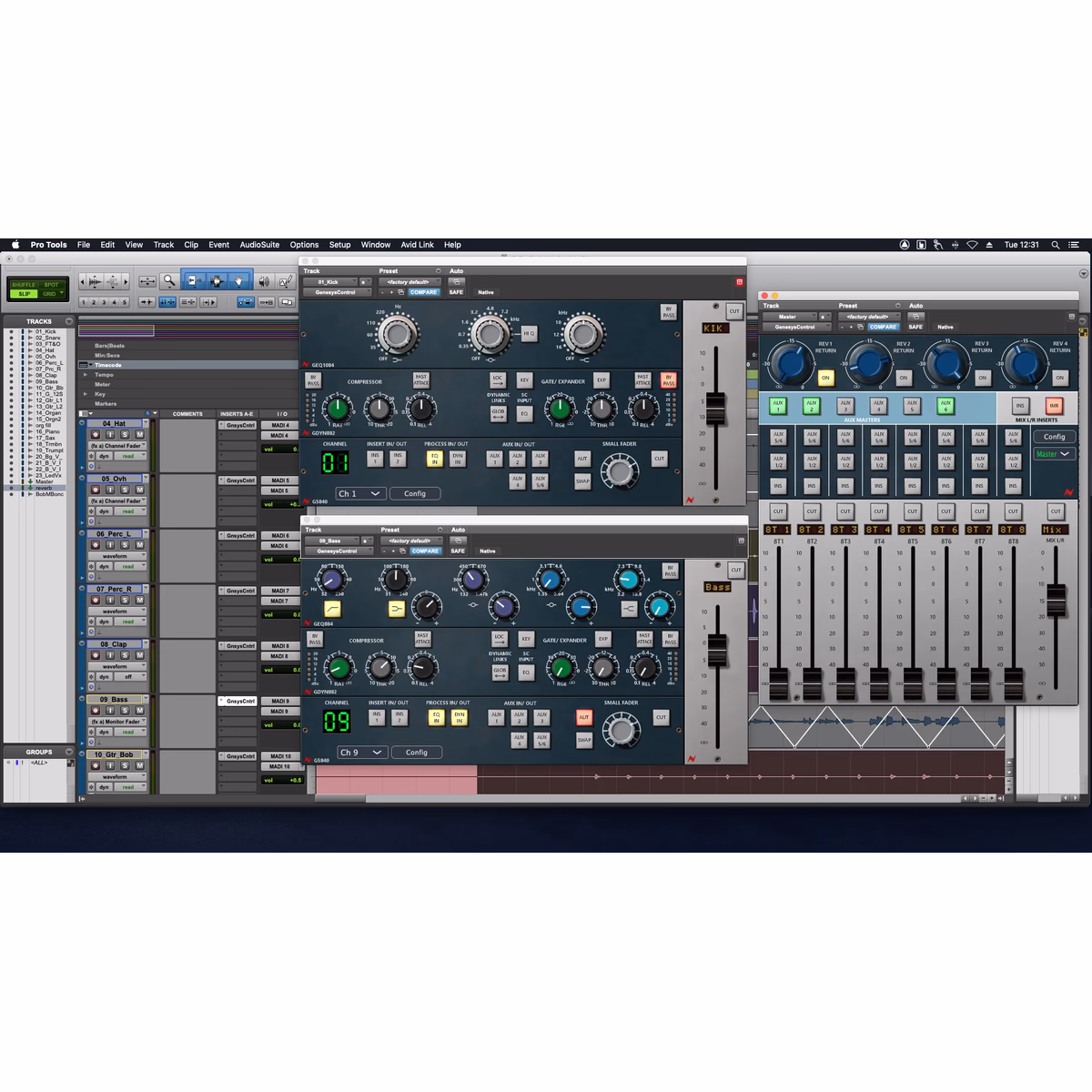Click the red target icon in Kick plugin window
The image size is (1092, 1092).
pyautogui.click(x=739, y=282)
